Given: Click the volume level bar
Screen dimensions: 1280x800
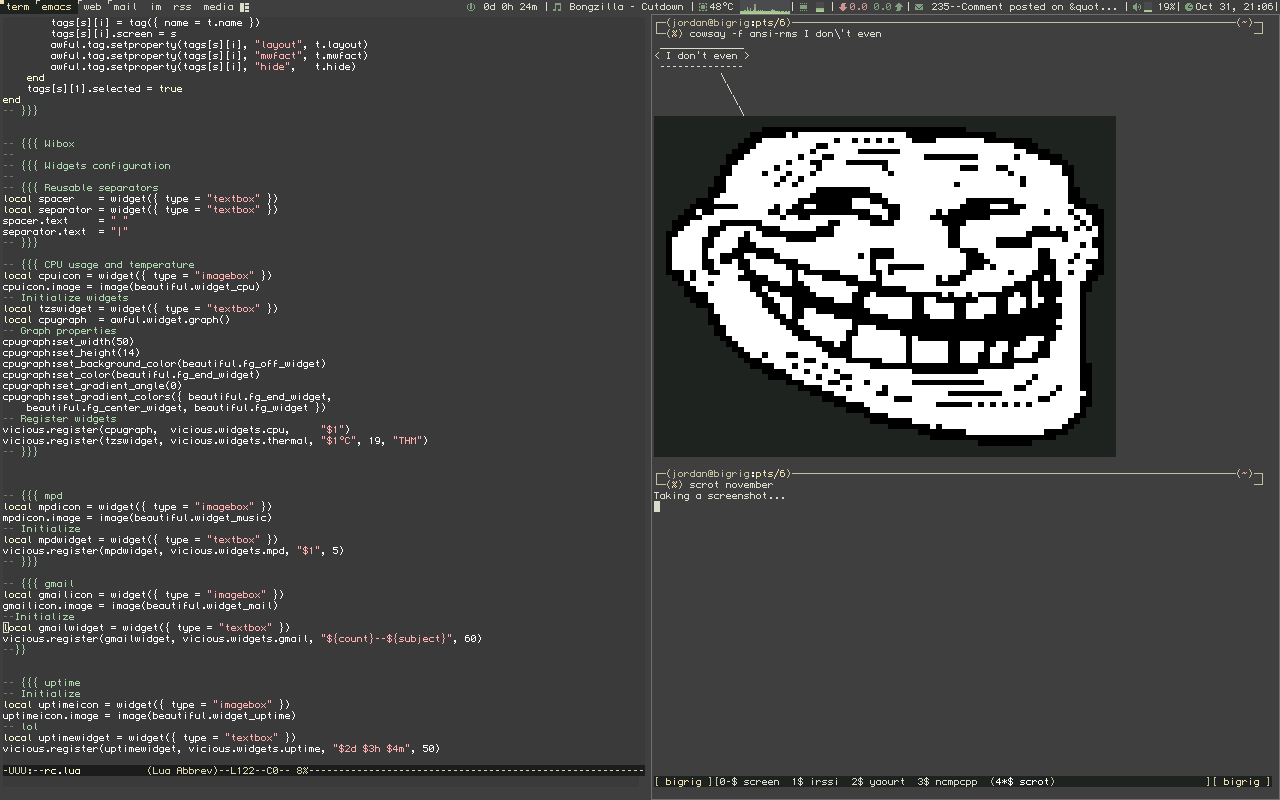Looking at the screenshot, I should [x=1150, y=9].
